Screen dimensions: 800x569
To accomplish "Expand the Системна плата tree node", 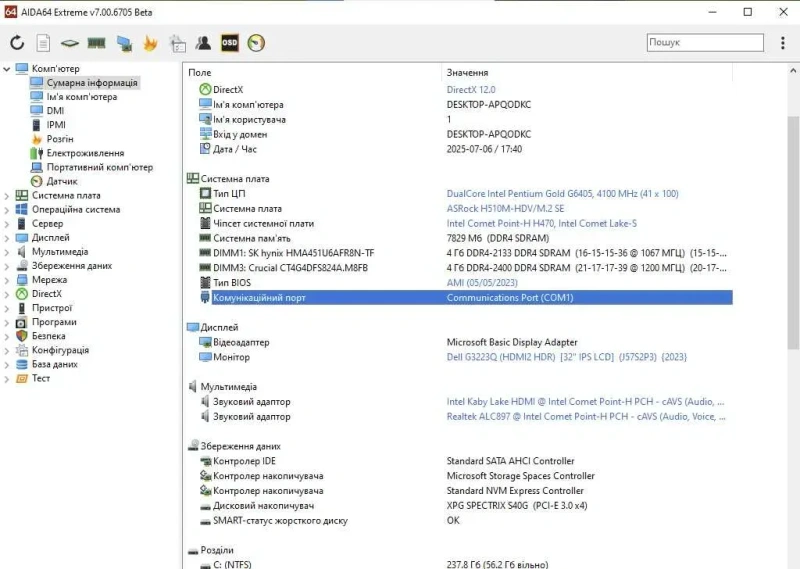I will click(7, 195).
